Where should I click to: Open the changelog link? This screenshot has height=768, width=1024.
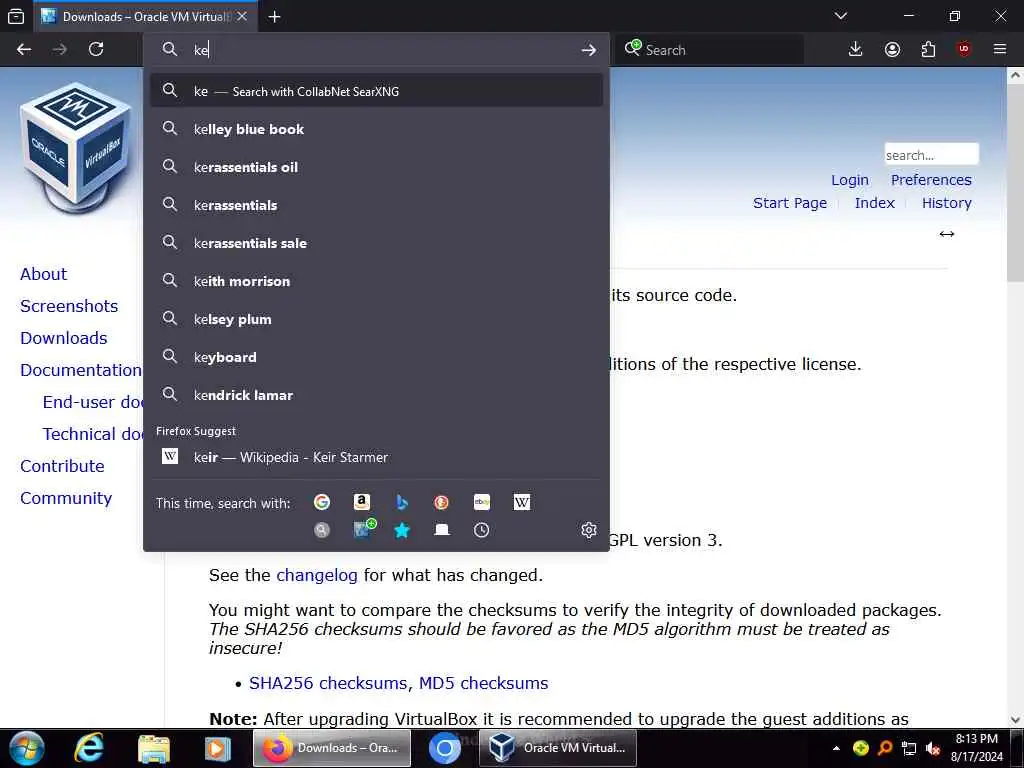coord(317,575)
